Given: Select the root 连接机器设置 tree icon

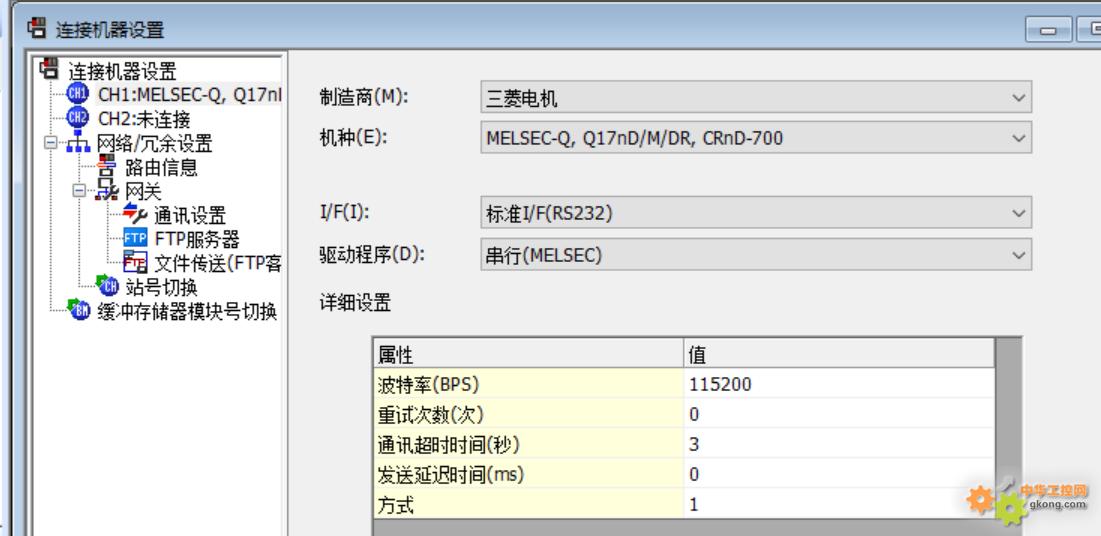Looking at the screenshot, I should 49,68.
